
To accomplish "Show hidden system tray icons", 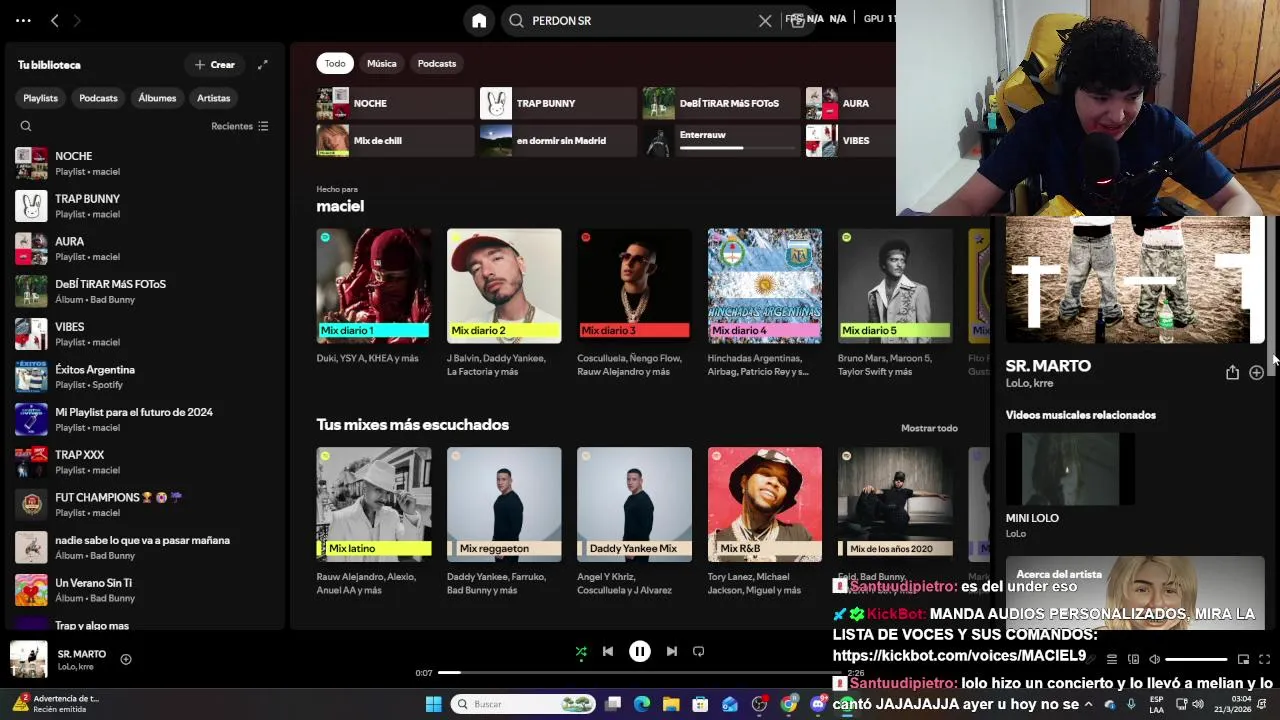I will tap(1089, 704).
